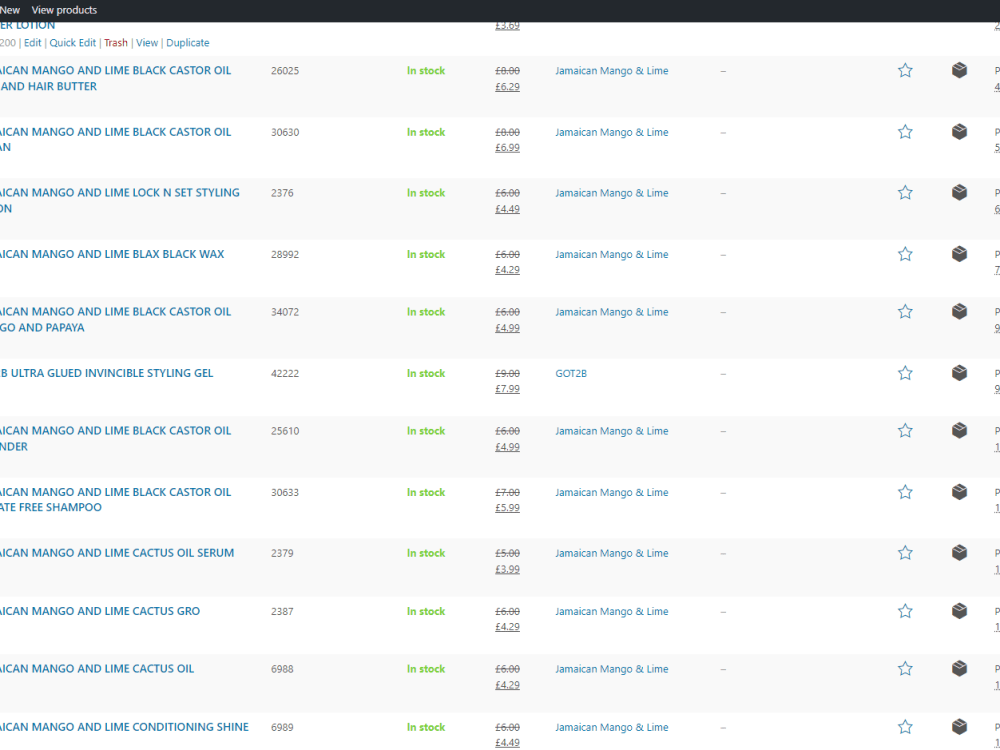Open Cactus Oil Serum product

click(117, 553)
